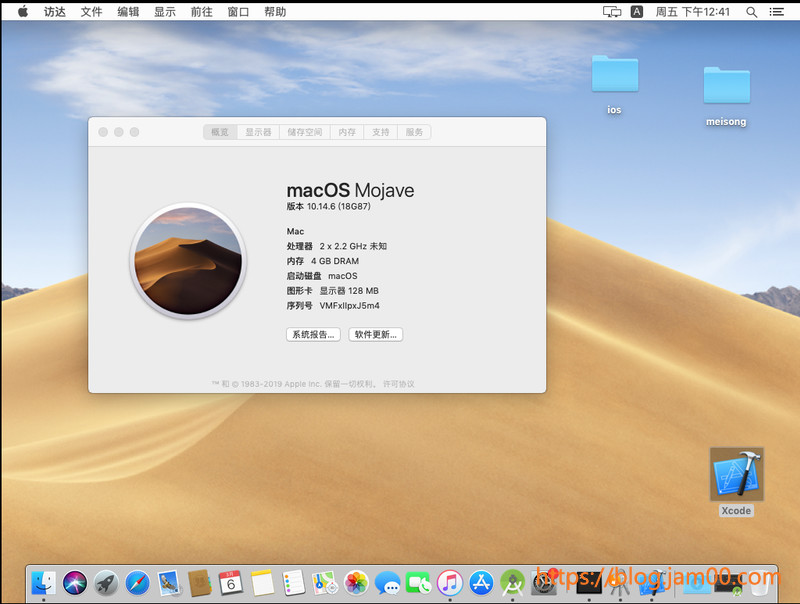Open the 文件 menu
Image resolution: width=800 pixels, height=604 pixels.
click(91, 12)
